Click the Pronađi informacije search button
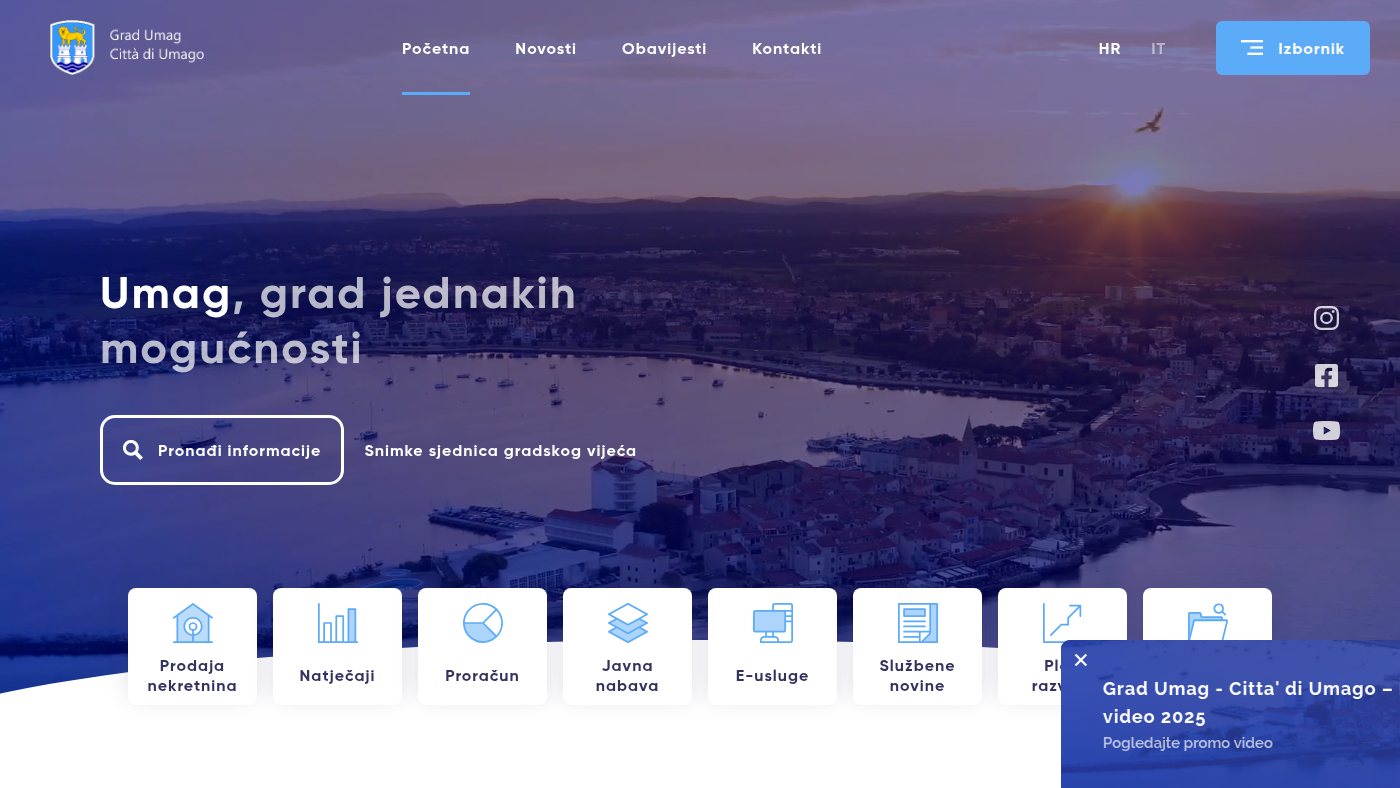Image resolution: width=1400 pixels, height=788 pixels. click(222, 450)
